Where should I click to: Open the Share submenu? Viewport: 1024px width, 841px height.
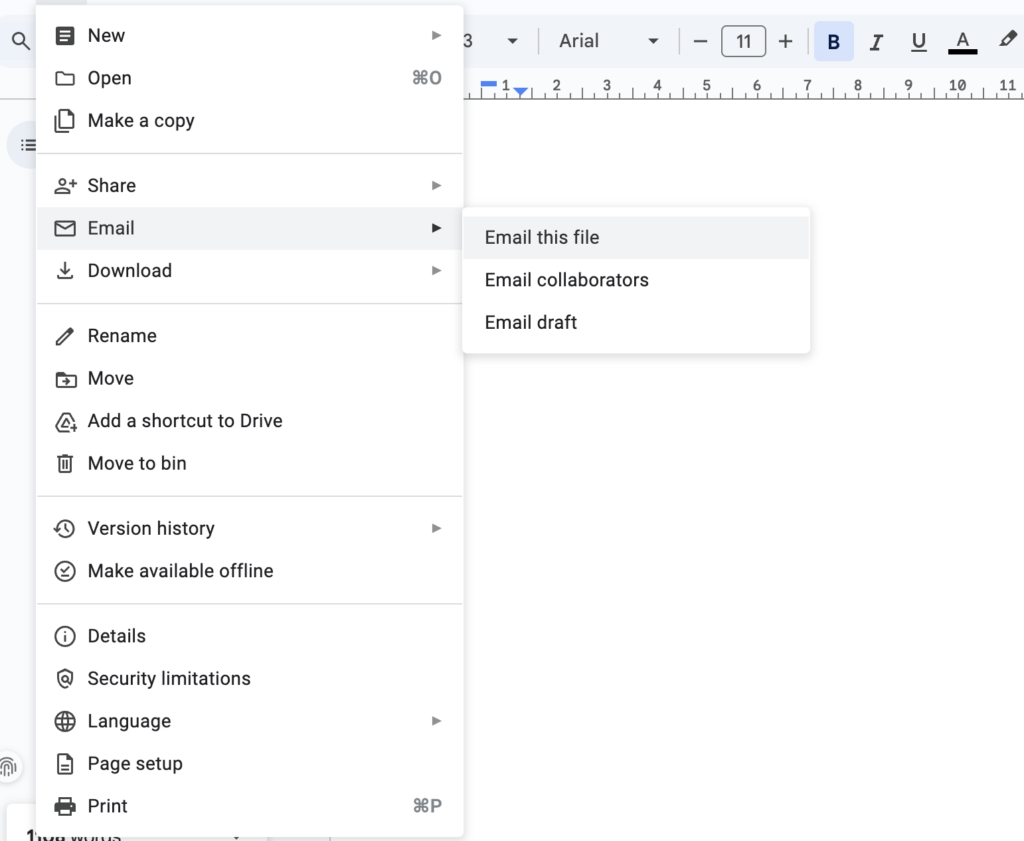(x=249, y=185)
